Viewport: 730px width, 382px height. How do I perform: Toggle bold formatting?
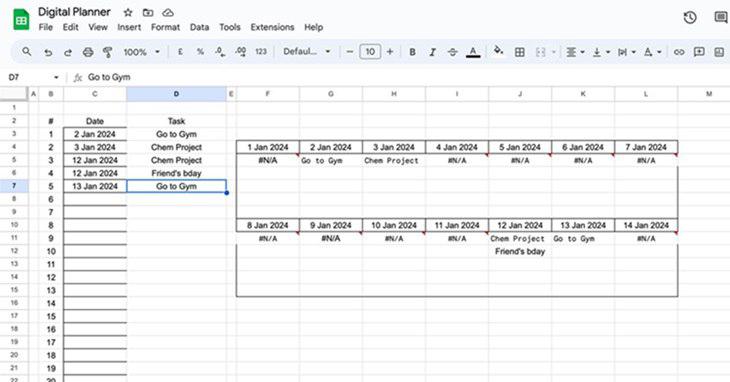pos(412,52)
